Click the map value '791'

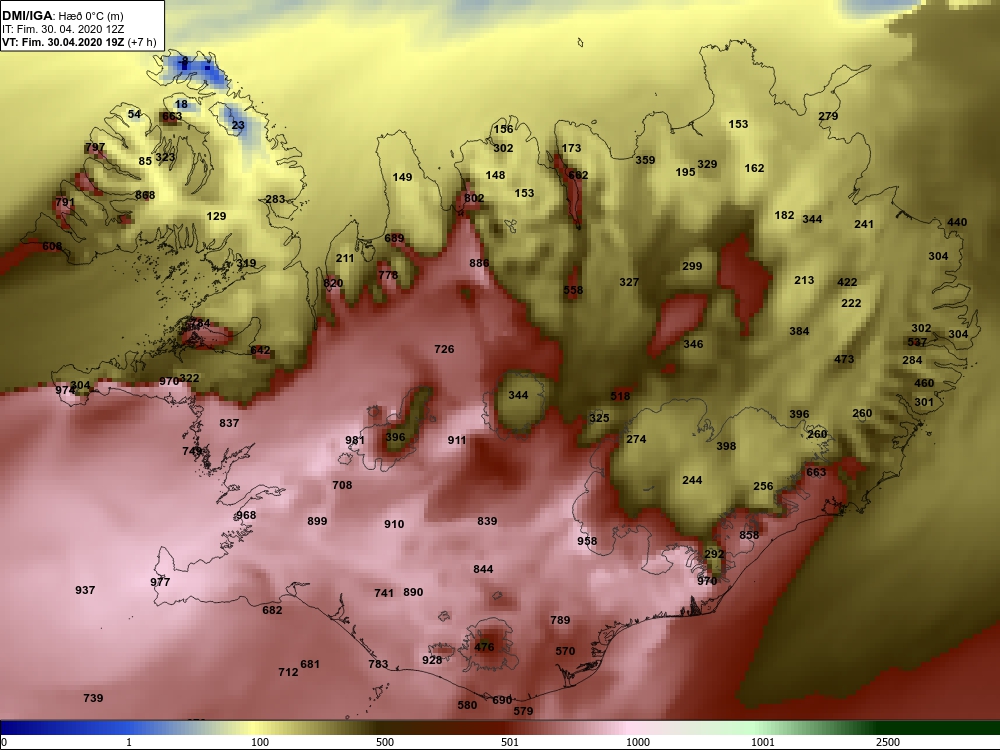pos(64,202)
